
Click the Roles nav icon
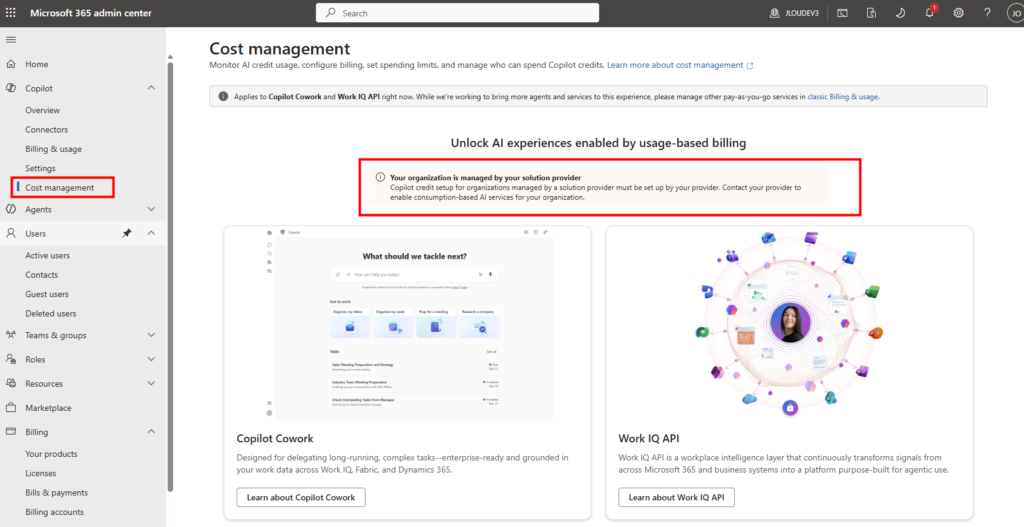10,359
